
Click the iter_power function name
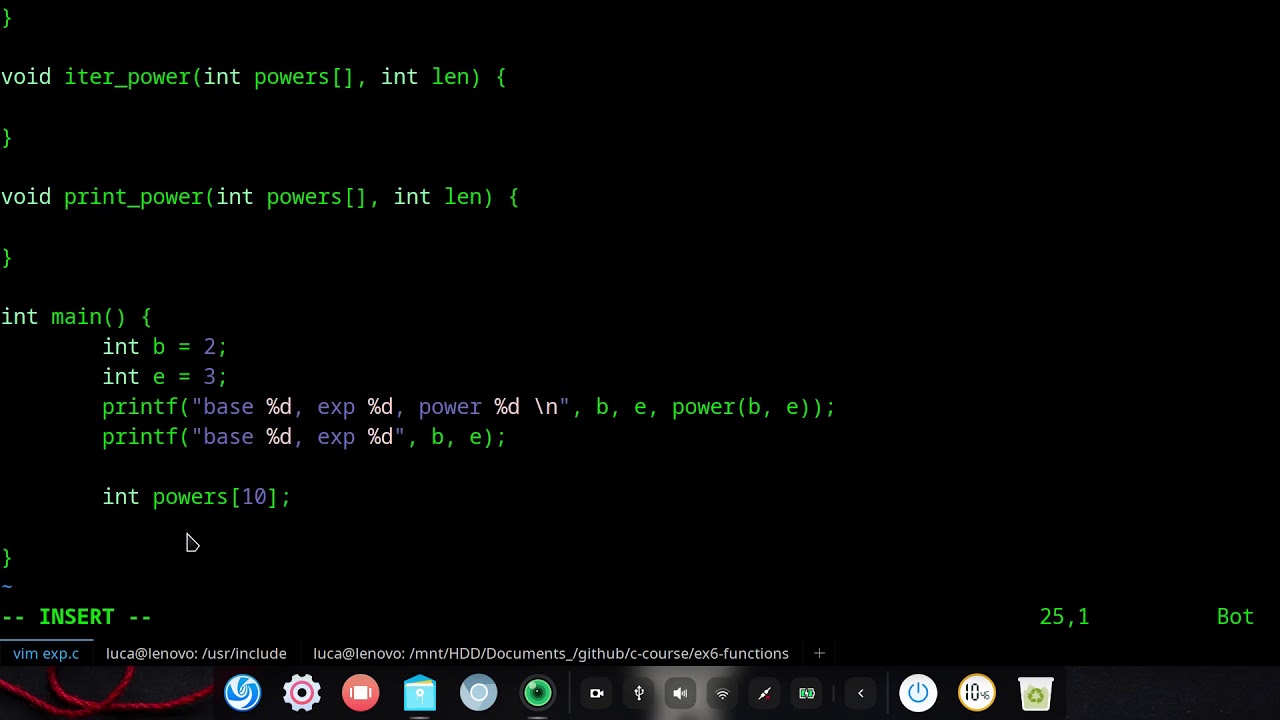[127, 77]
